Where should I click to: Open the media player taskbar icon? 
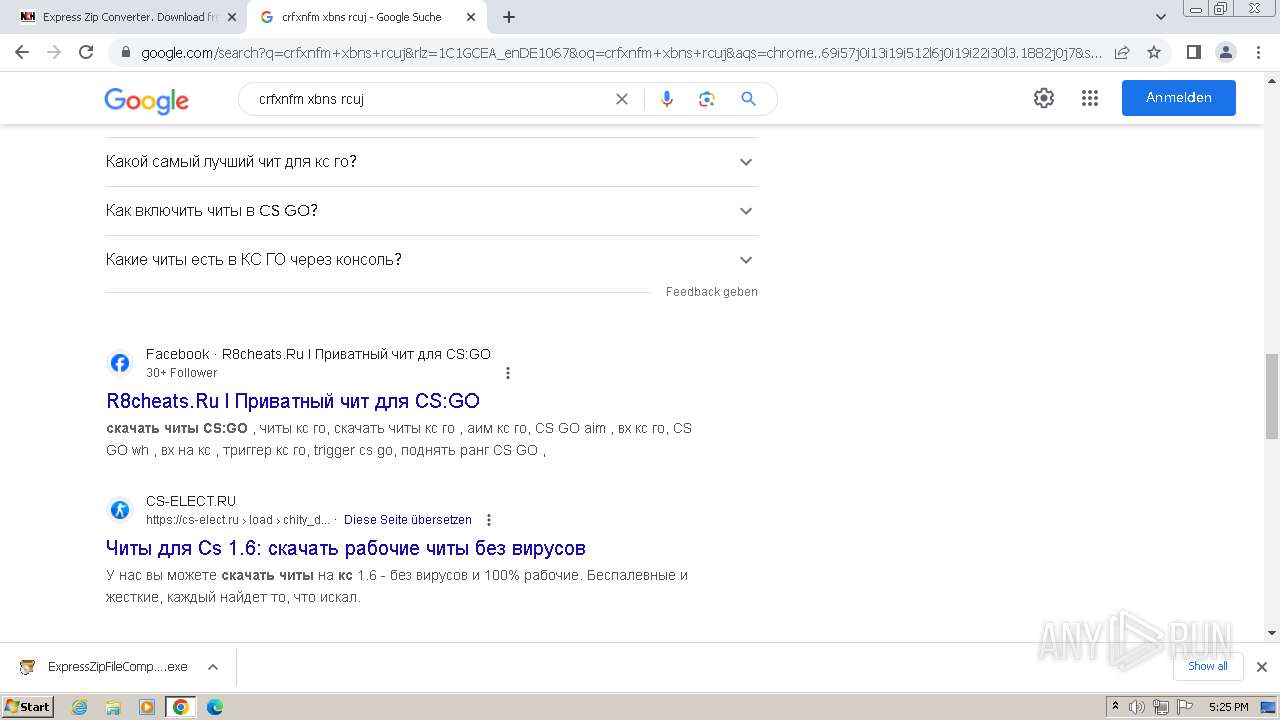point(147,707)
